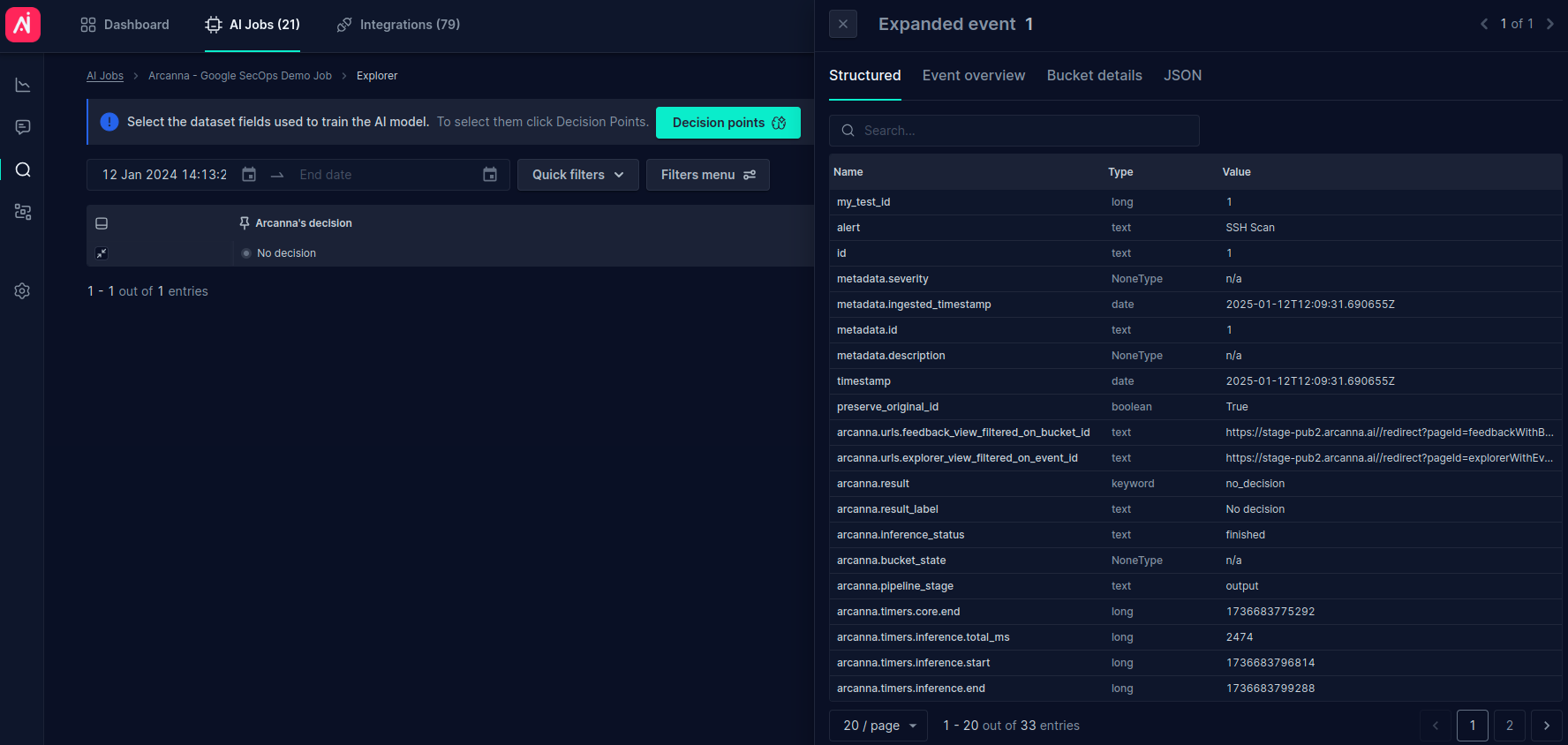This screenshot has width=1568, height=745.
Task: Open the feedbackWithB... URL value
Action: [1390, 433]
